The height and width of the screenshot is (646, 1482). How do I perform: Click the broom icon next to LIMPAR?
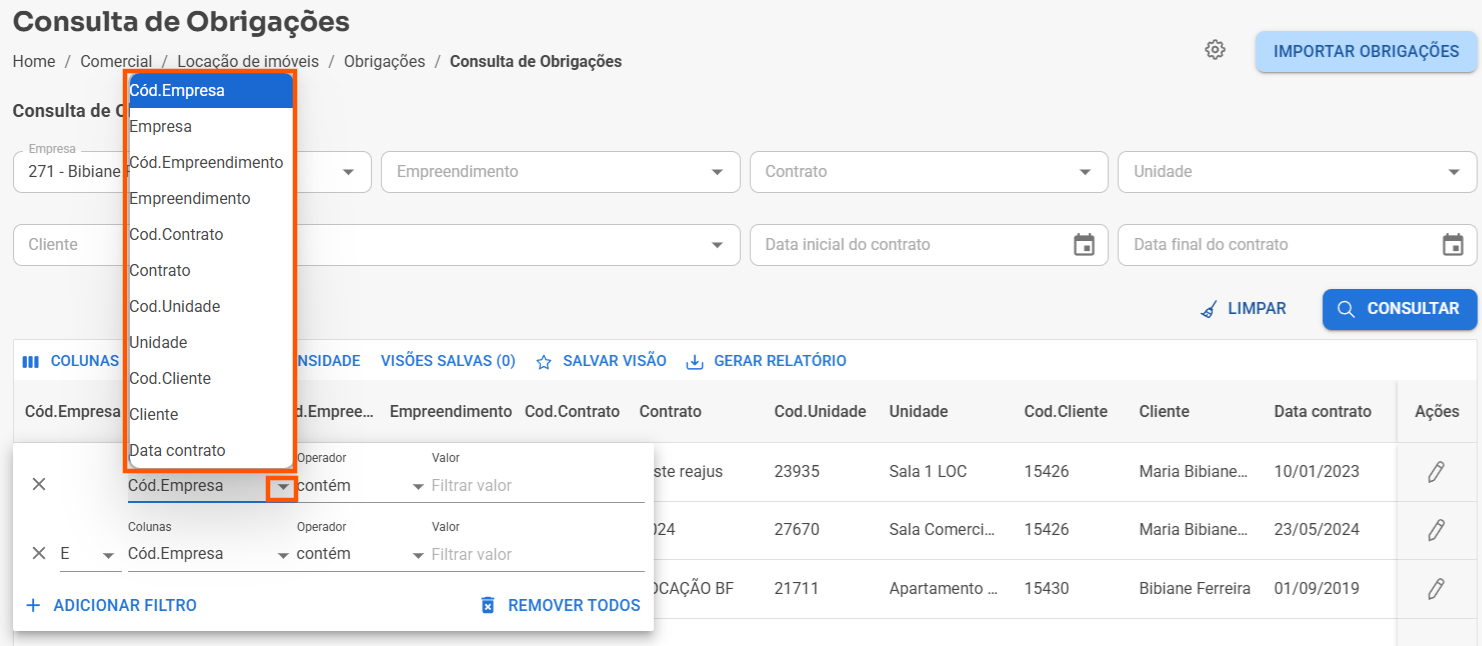coord(1209,309)
